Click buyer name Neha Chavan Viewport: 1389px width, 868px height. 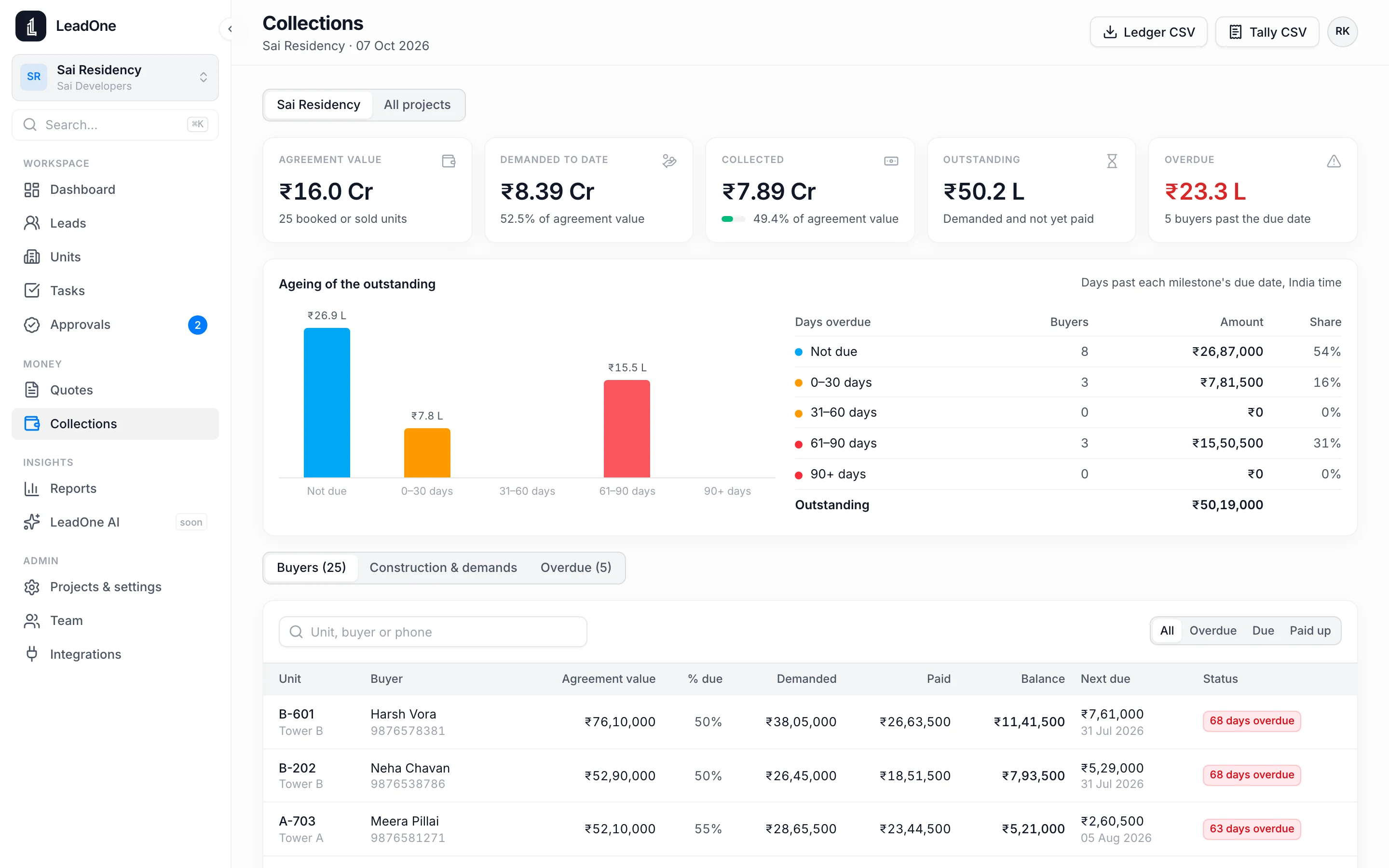(410, 768)
